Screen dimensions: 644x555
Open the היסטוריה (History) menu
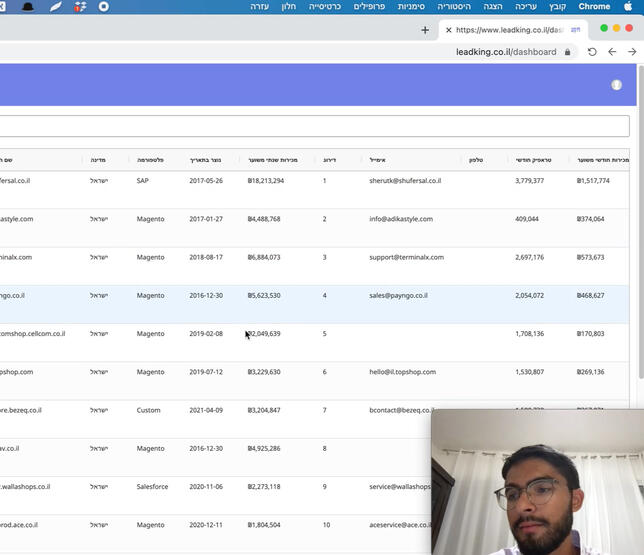454,6
